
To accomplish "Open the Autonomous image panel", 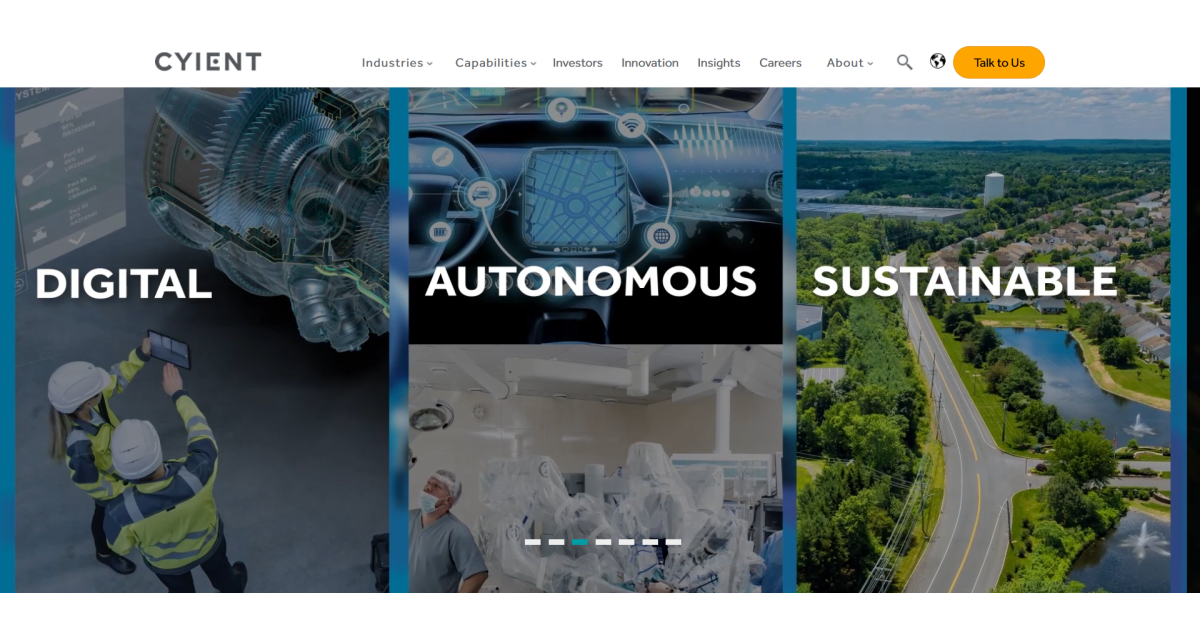I will [595, 340].
